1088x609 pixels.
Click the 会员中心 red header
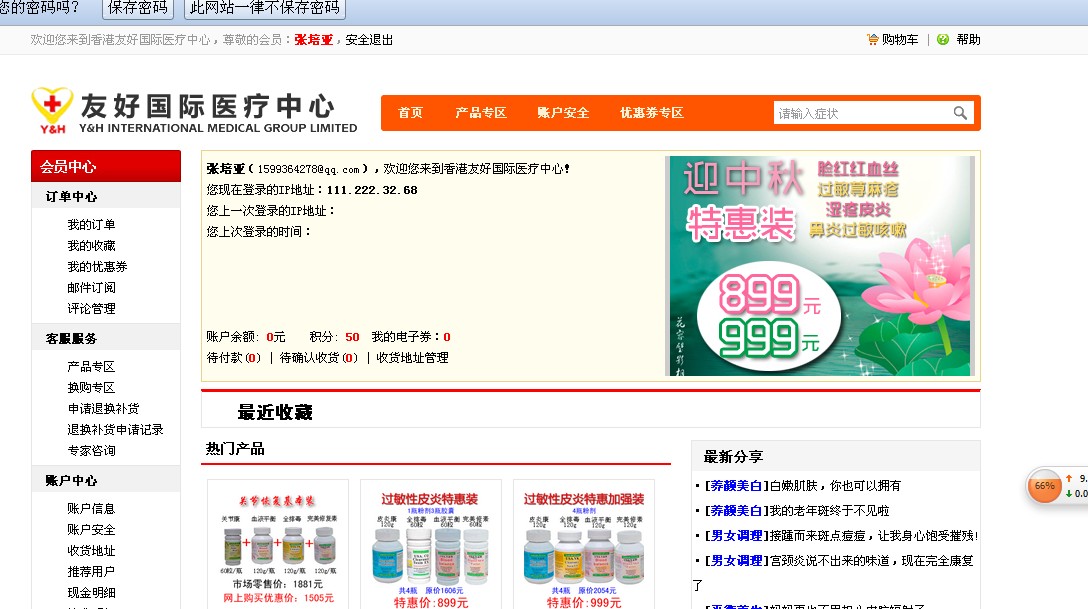tap(106, 166)
